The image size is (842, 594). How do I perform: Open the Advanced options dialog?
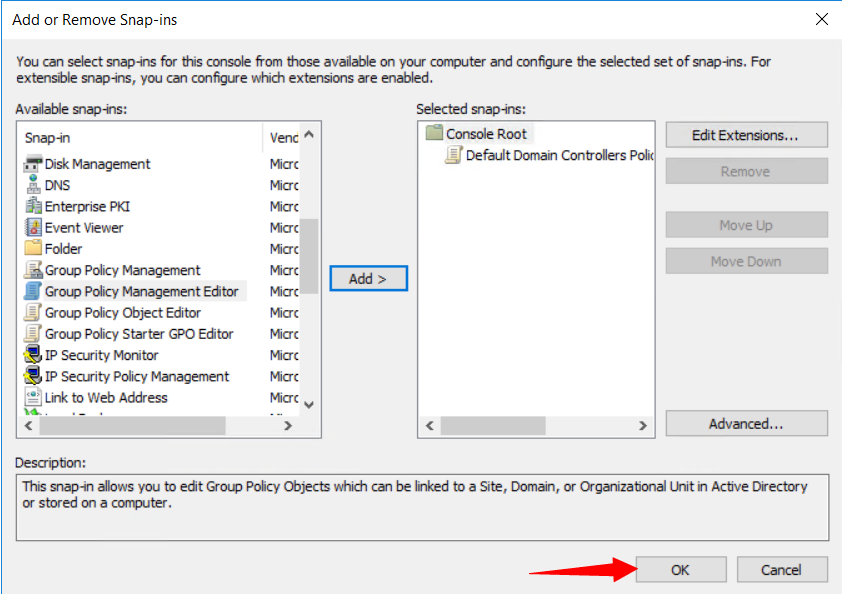click(746, 423)
